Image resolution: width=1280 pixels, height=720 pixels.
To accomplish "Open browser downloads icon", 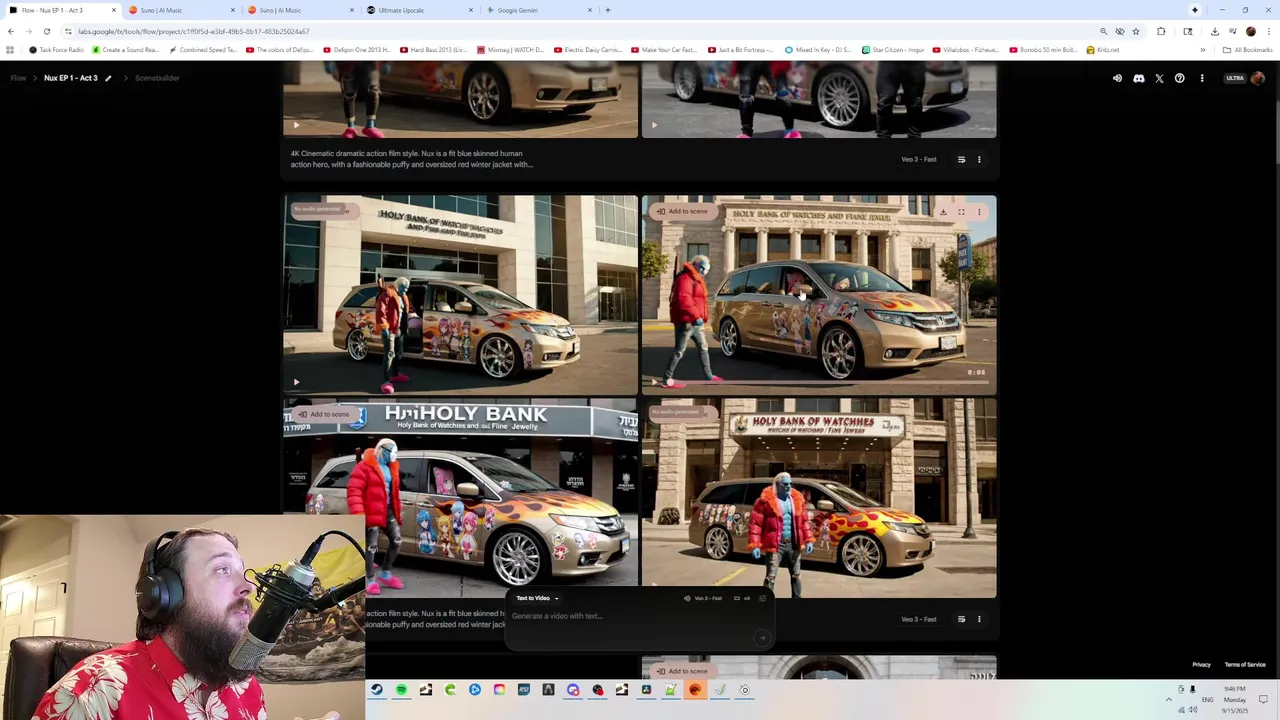I will tap(1214, 31).
